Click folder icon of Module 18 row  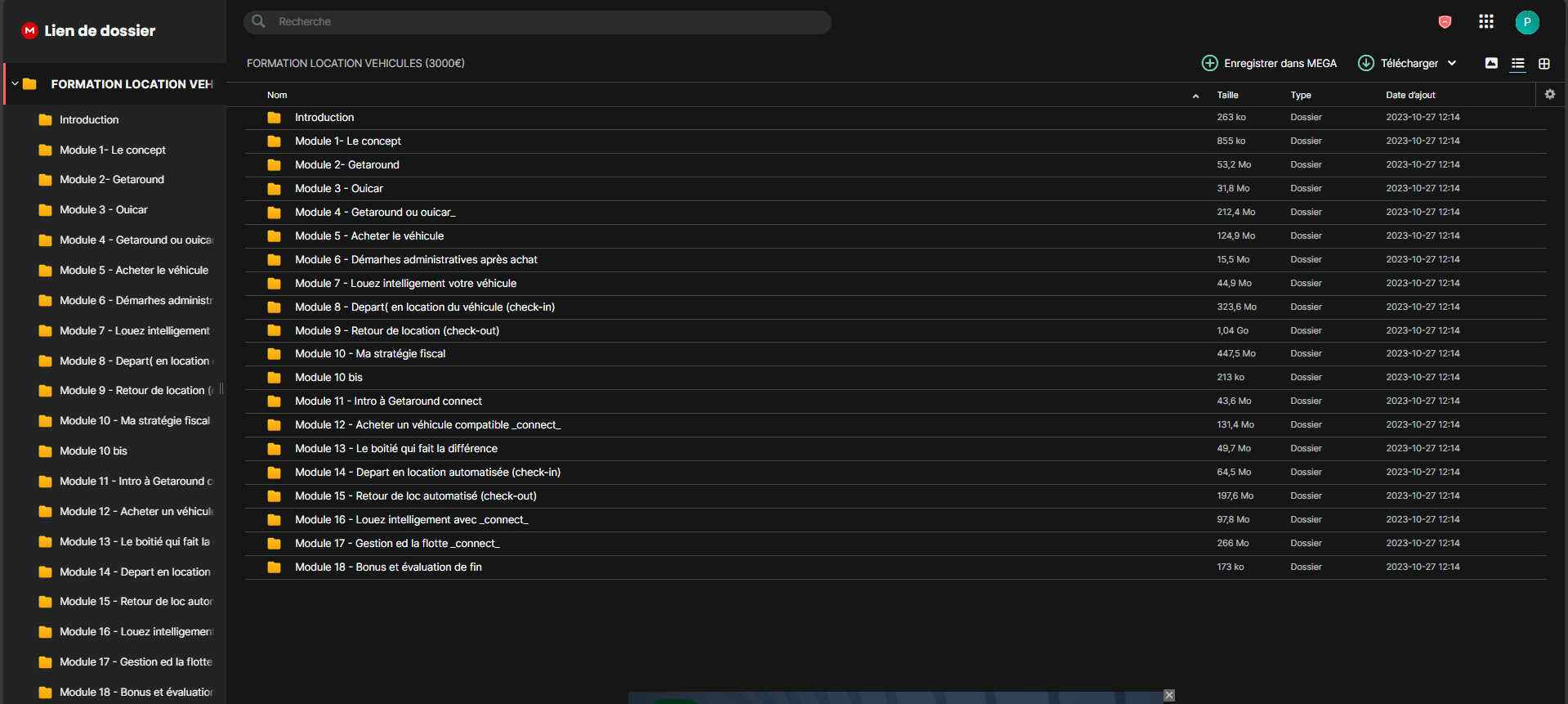(x=275, y=567)
